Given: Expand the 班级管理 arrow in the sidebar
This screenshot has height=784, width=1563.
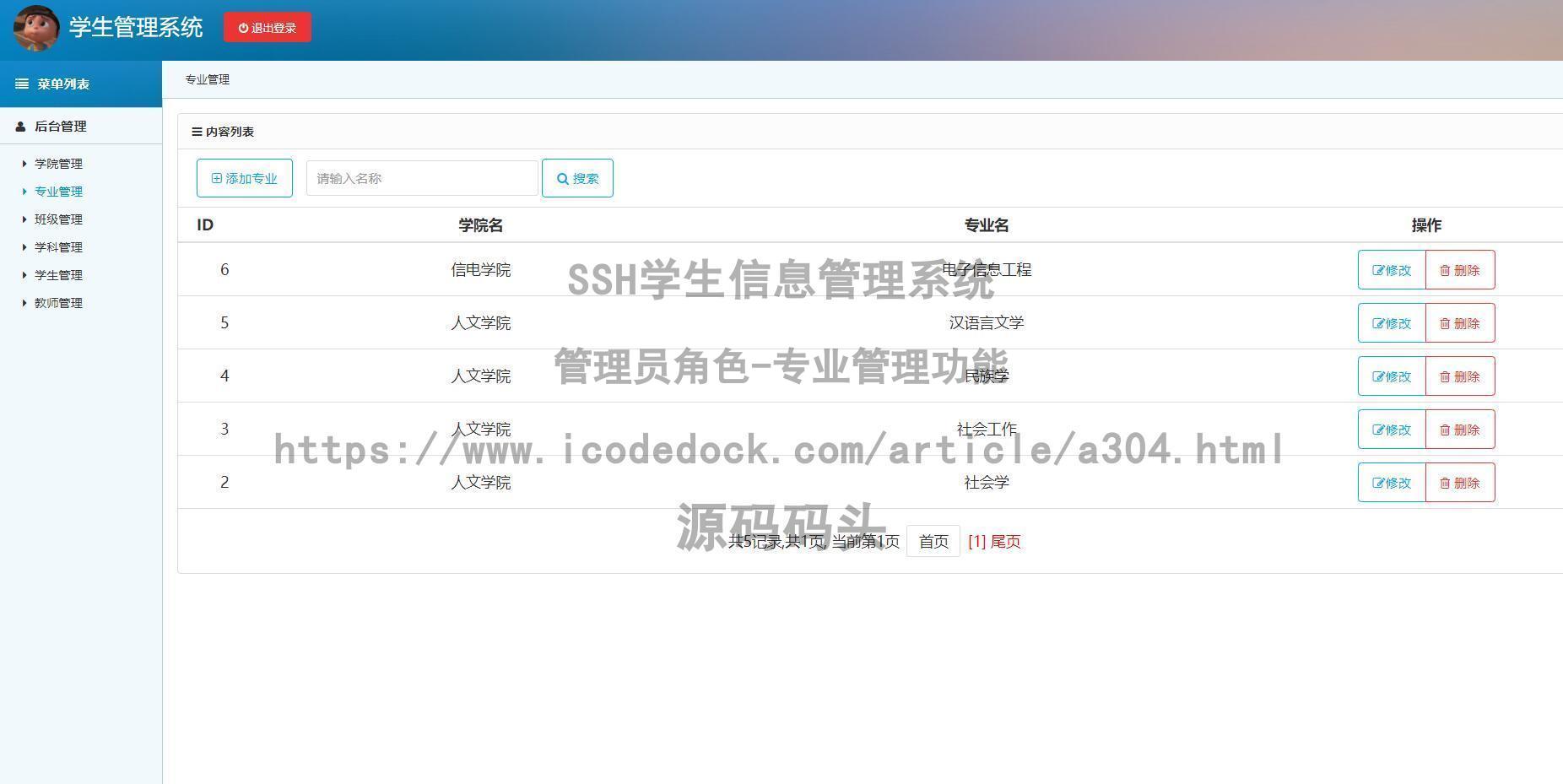Looking at the screenshot, I should pos(24,219).
